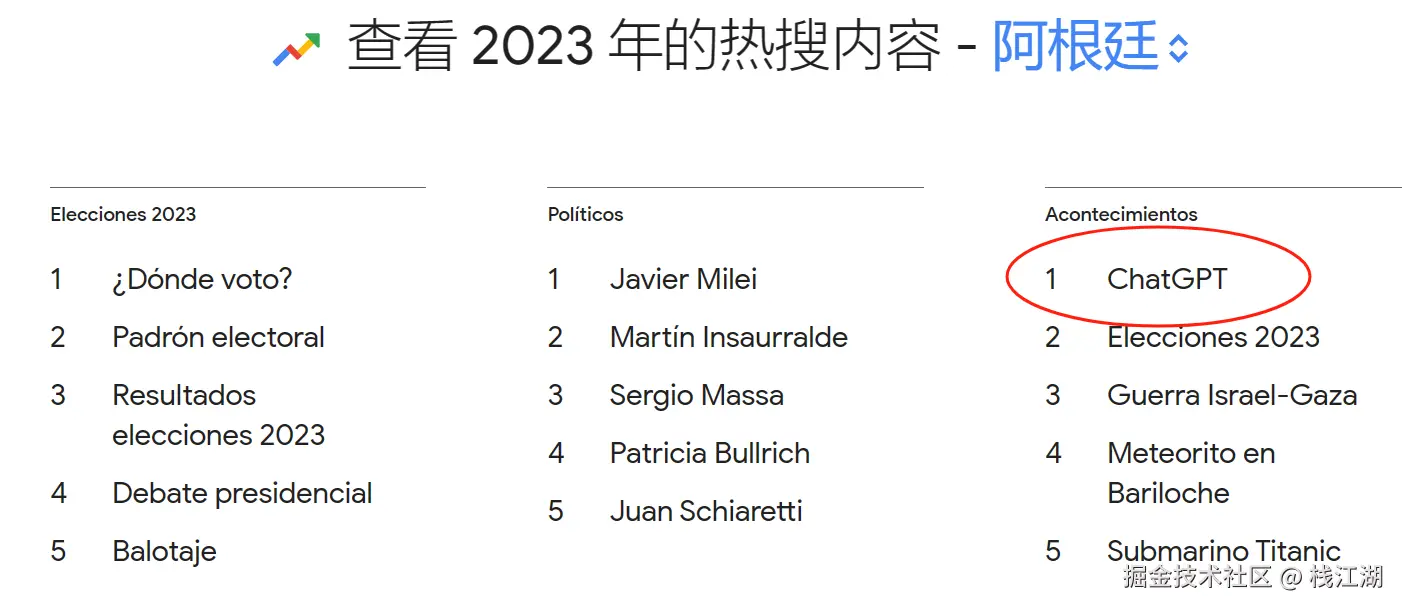Open Martín Insaurralde search result
This screenshot has width=1402, height=609.
(728, 337)
